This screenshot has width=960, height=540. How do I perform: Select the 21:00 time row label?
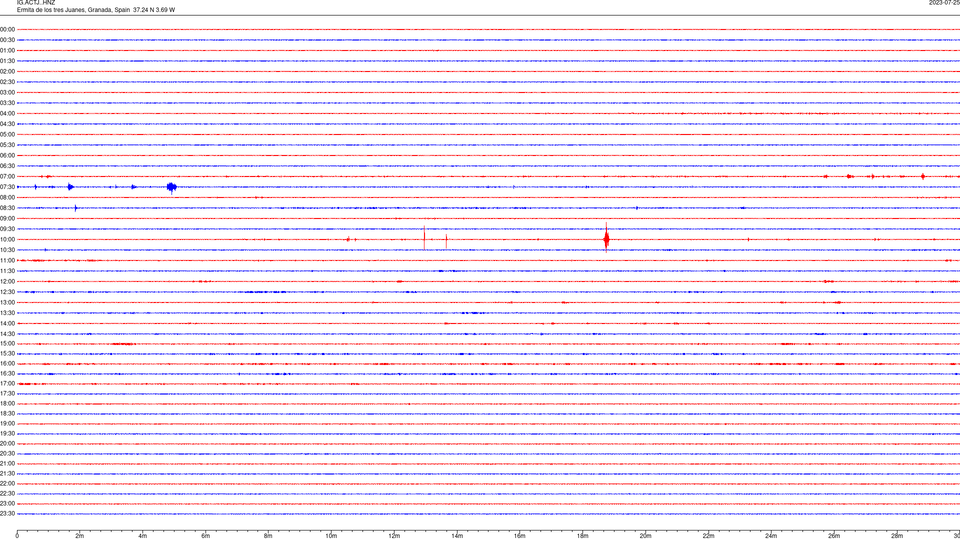tap(7, 463)
